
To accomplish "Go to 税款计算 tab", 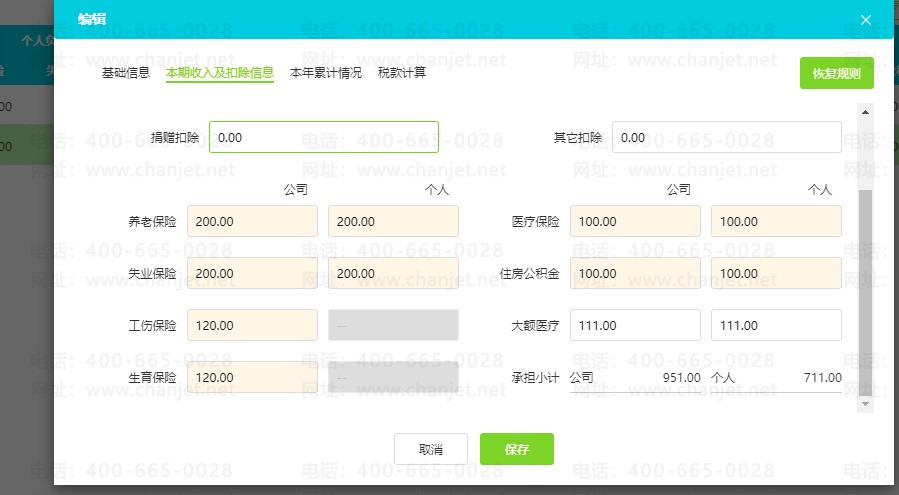I will tap(402, 73).
